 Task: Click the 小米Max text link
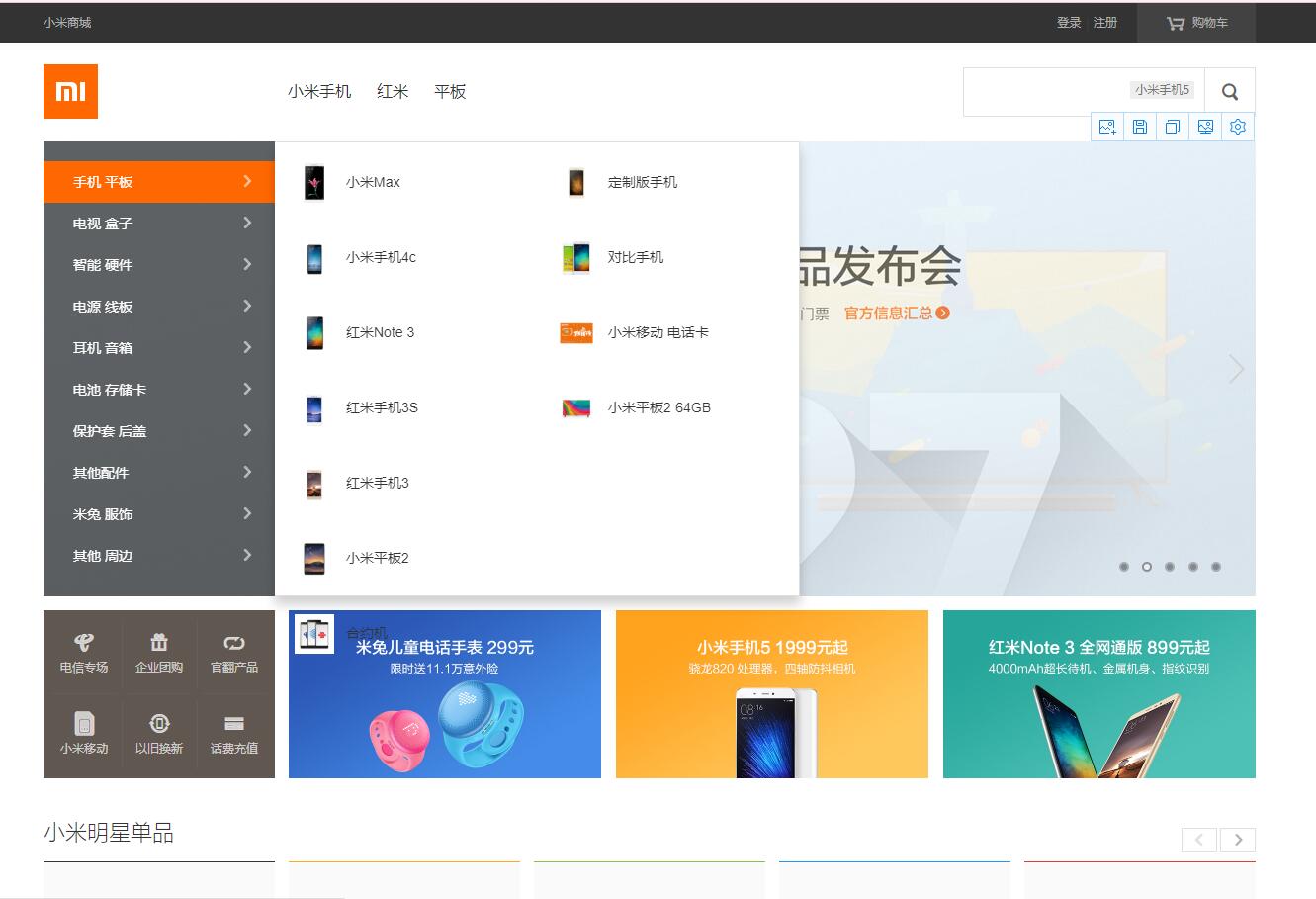click(x=373, y=182)
